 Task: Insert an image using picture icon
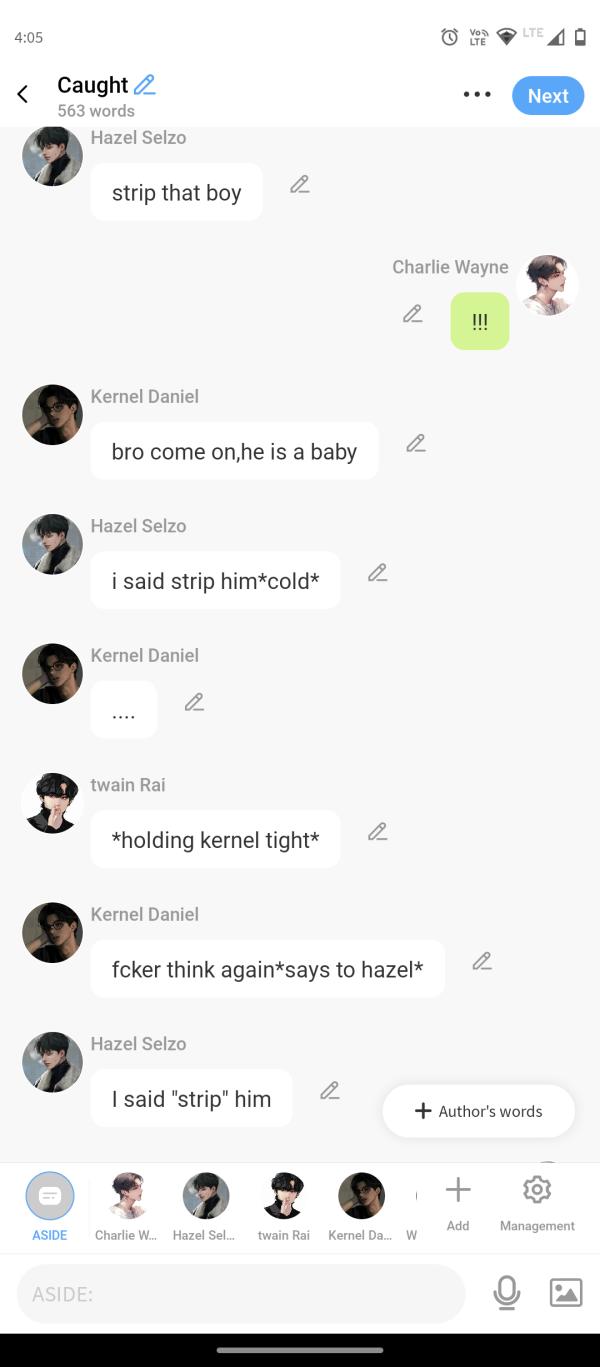(x=566, y=1293)
